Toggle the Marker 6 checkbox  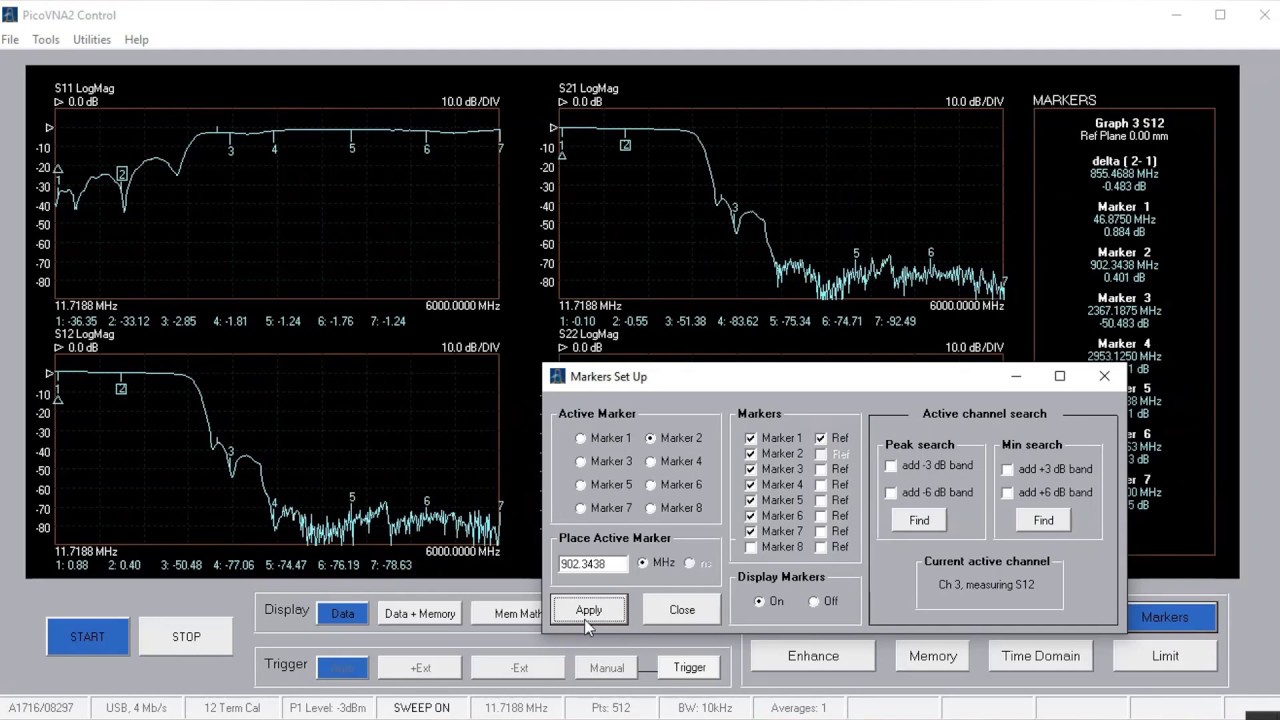751,516
